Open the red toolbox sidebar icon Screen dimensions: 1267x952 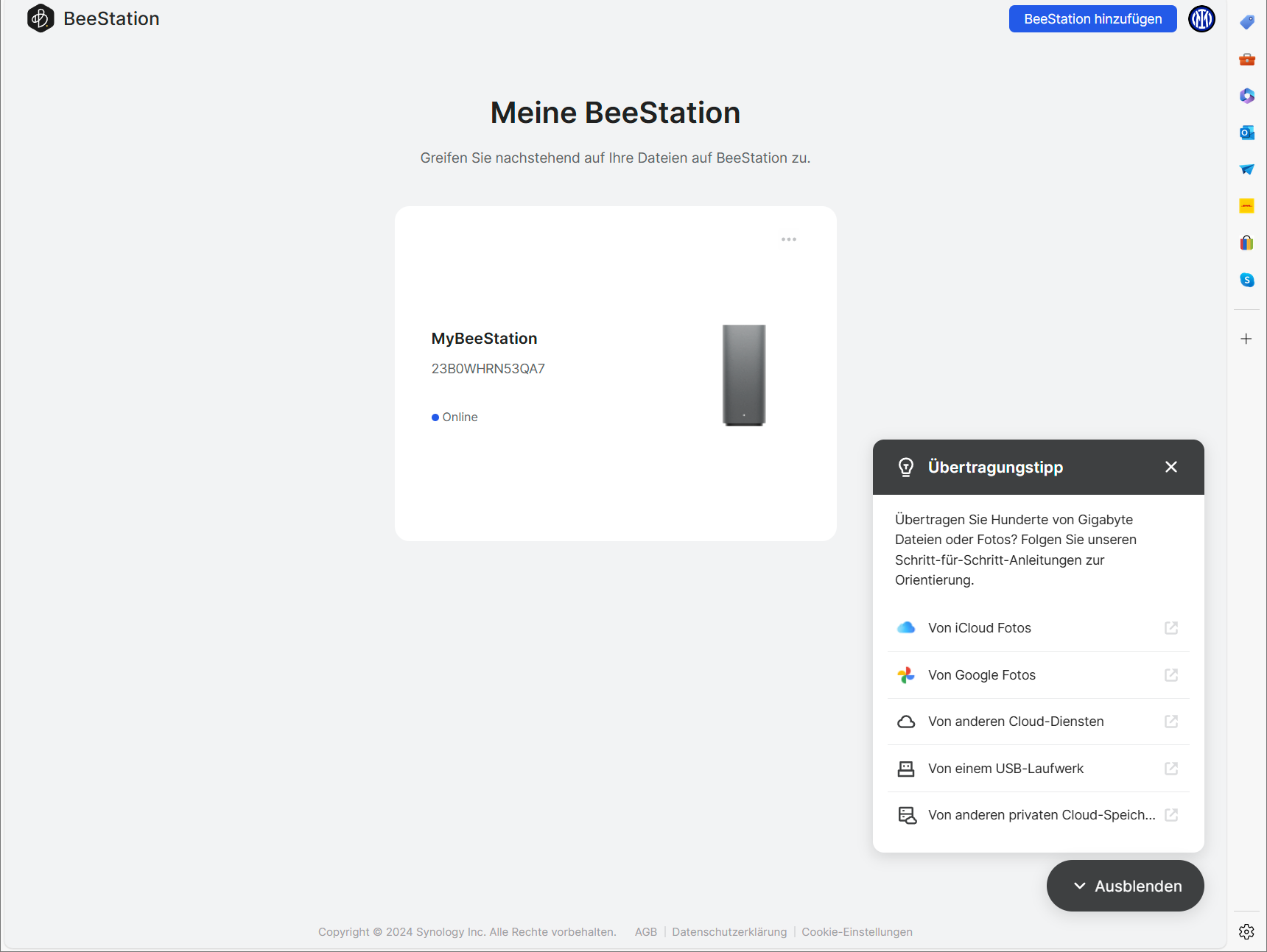point(1246,59)
